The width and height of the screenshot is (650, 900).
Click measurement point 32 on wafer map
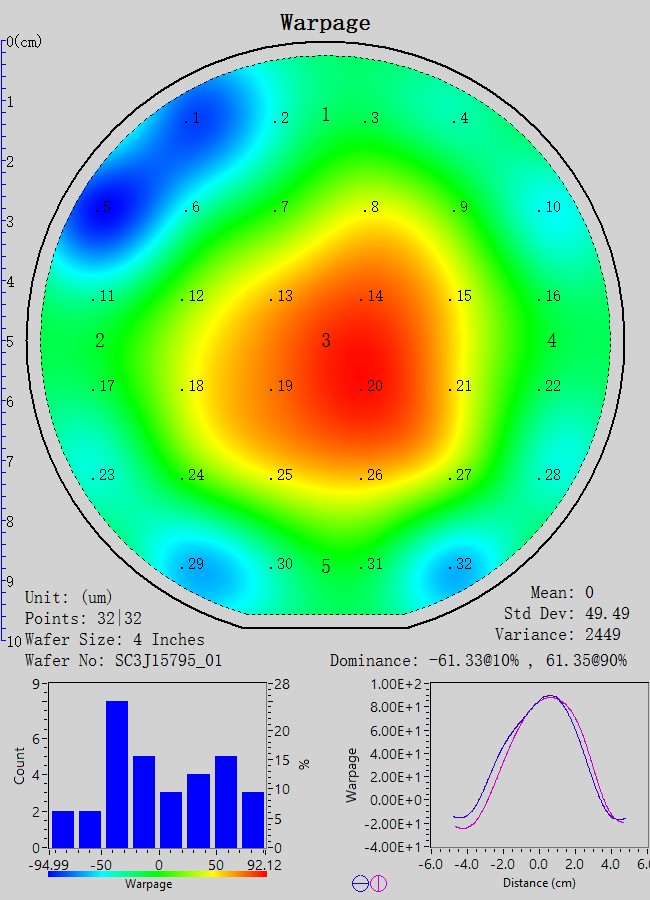coord(458,564)
